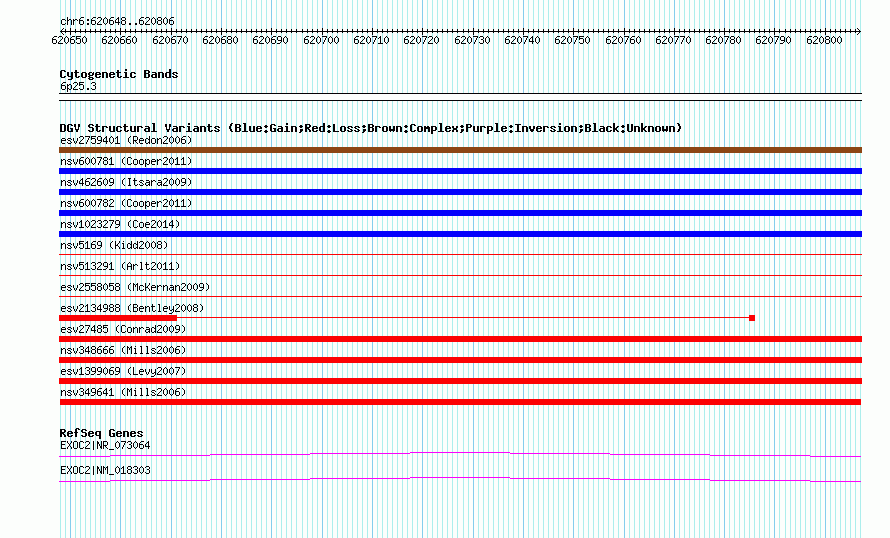Open variant esv27485 (Conrad2009) label
The width and height of the screenshot is (890, 538).
click(x=123, y=329)
